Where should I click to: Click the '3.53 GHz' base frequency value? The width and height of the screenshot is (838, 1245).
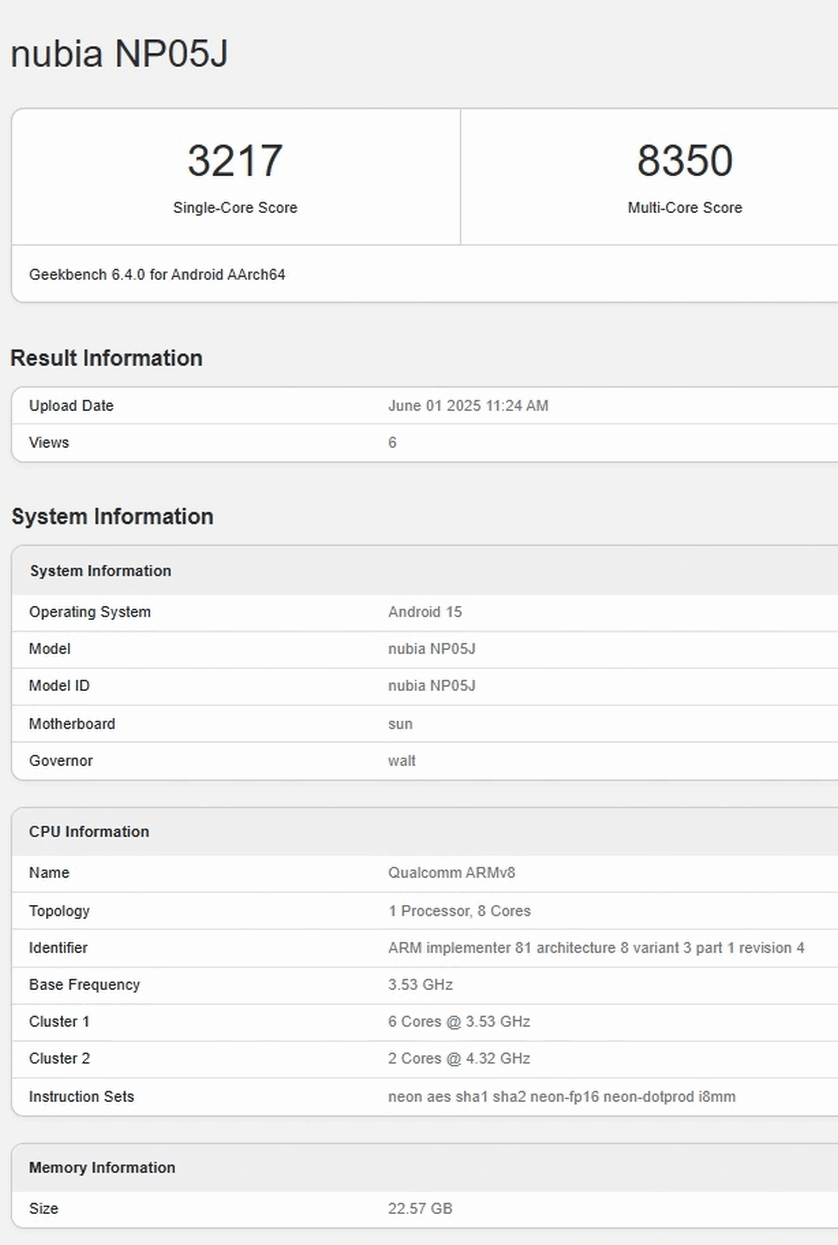coord(420,985)
